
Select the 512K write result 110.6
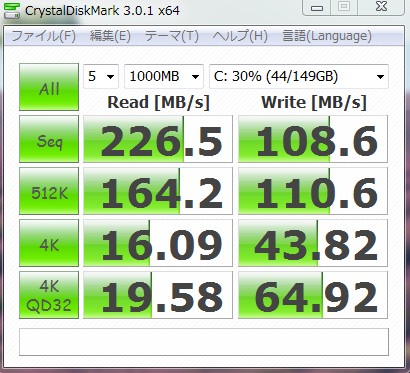pyautogui.click(x=313, y=191)
